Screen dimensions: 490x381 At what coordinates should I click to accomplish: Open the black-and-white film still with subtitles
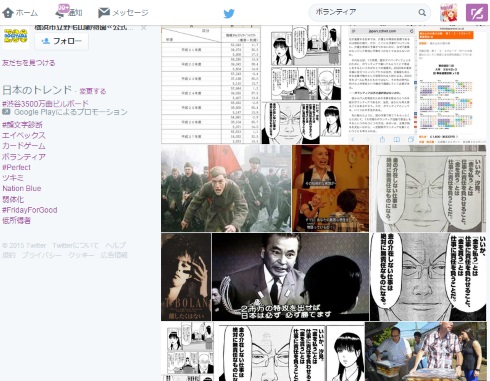coord(291,277)
